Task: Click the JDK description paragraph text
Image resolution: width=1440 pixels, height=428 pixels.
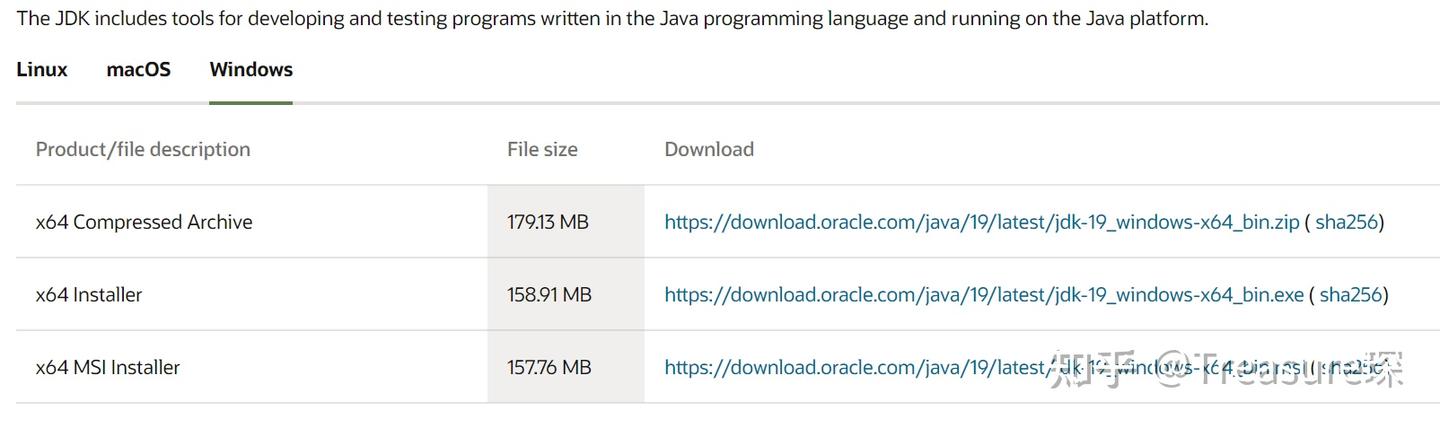Action: coord(612,18)
